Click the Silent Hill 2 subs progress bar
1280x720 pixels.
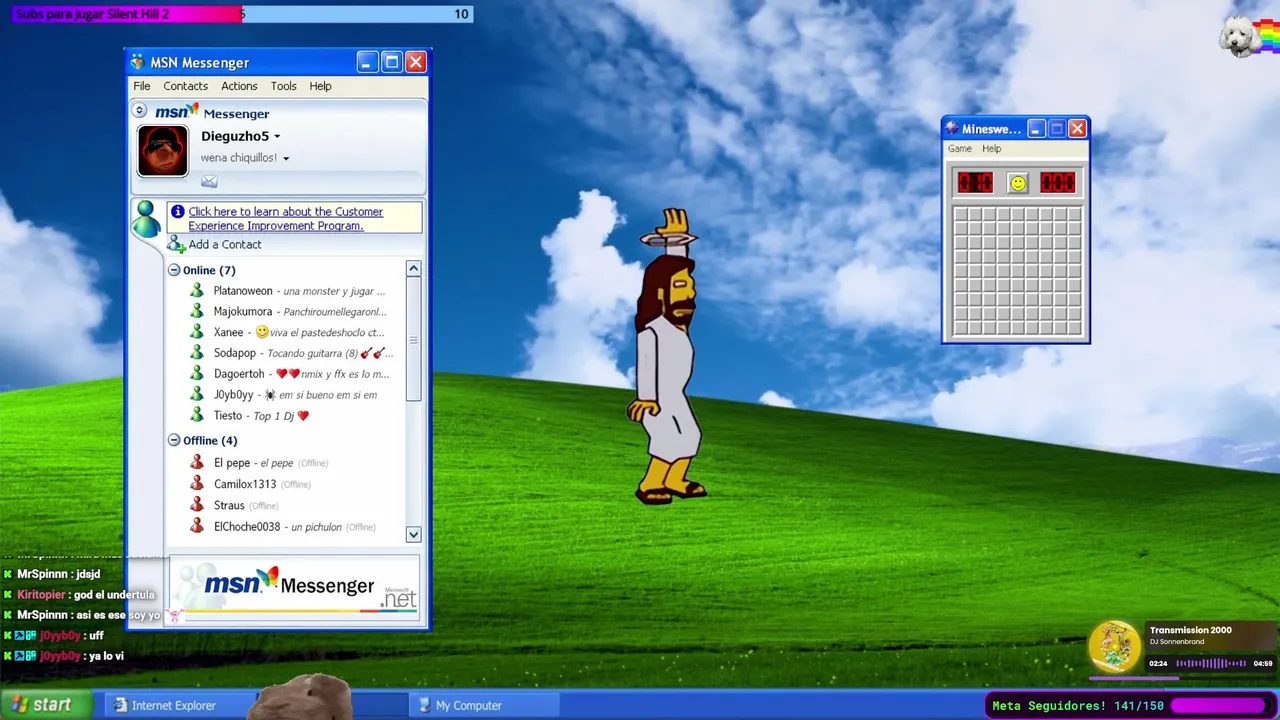click(242, 14)
